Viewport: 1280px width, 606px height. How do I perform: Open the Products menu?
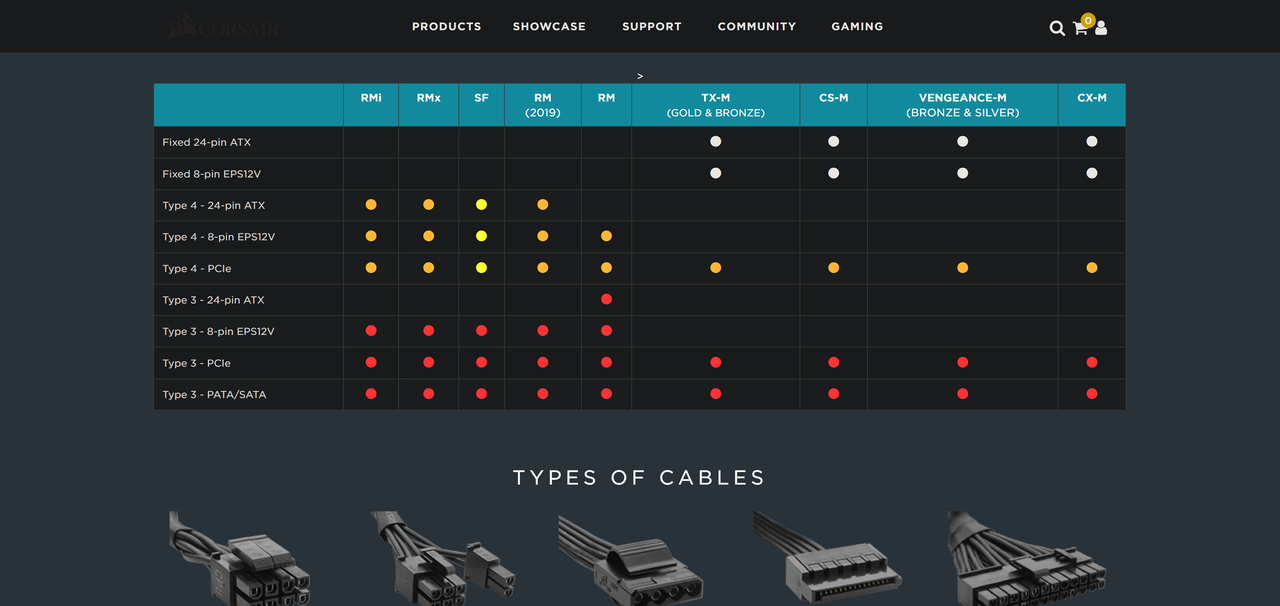[x=446, y=26]
